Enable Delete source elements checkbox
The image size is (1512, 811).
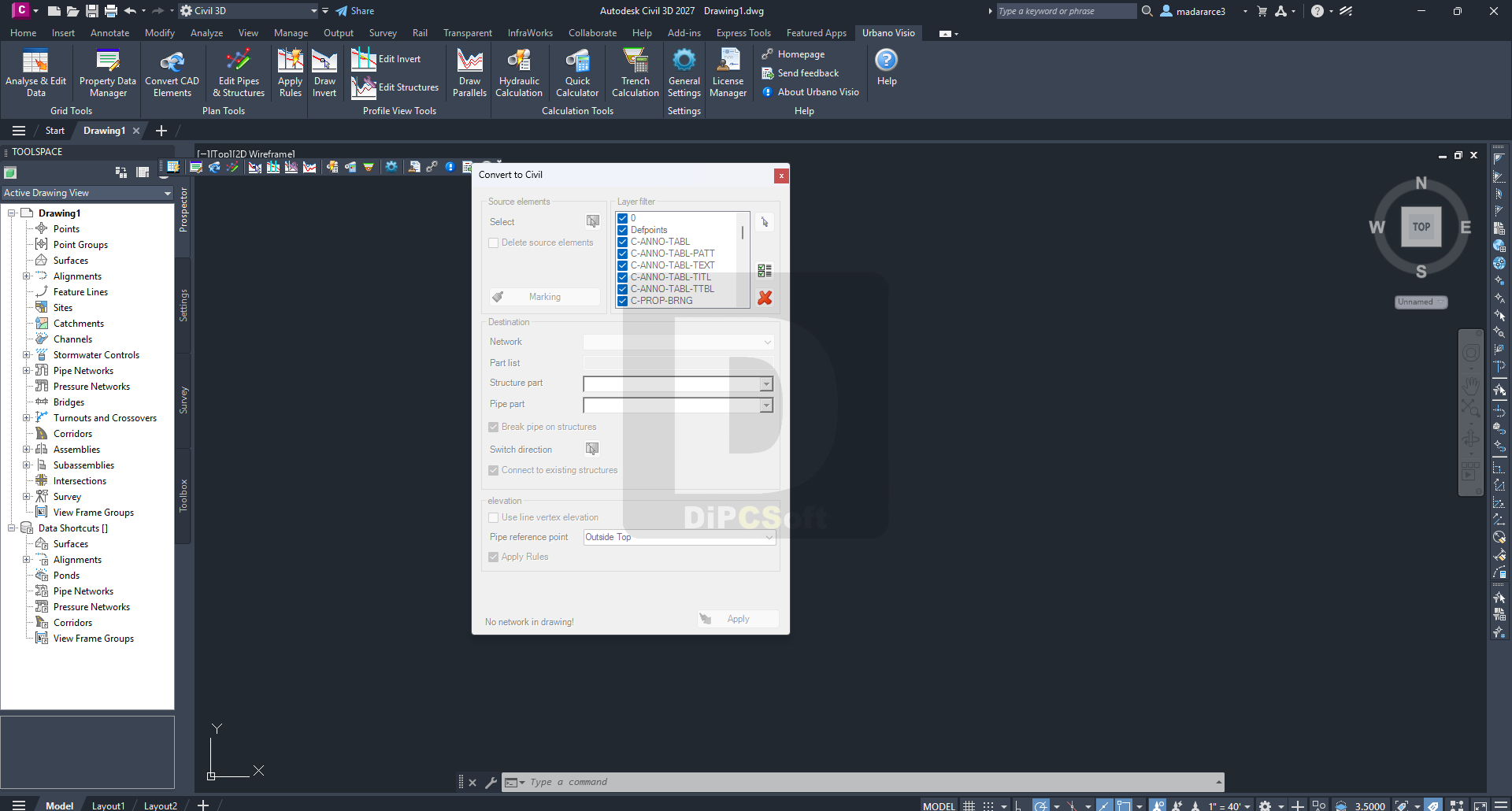[494, 243]
